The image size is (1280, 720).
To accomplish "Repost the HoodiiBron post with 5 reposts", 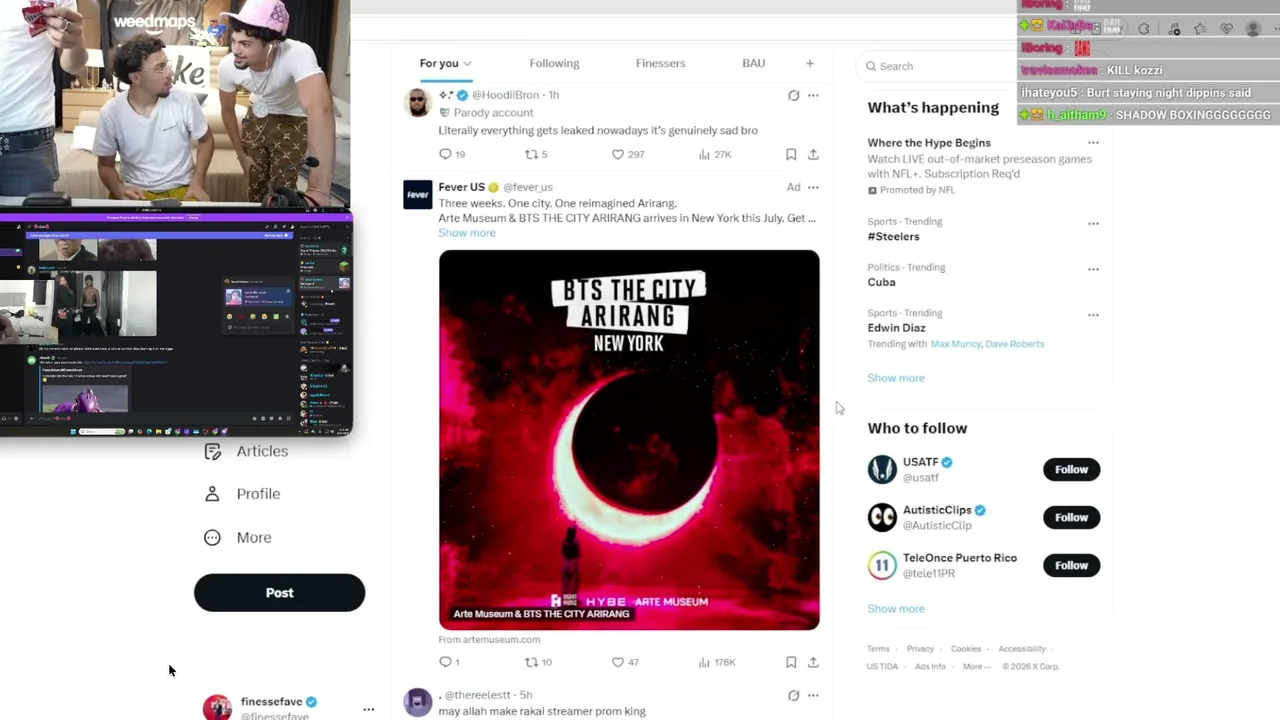I will (x=536, y=154).
